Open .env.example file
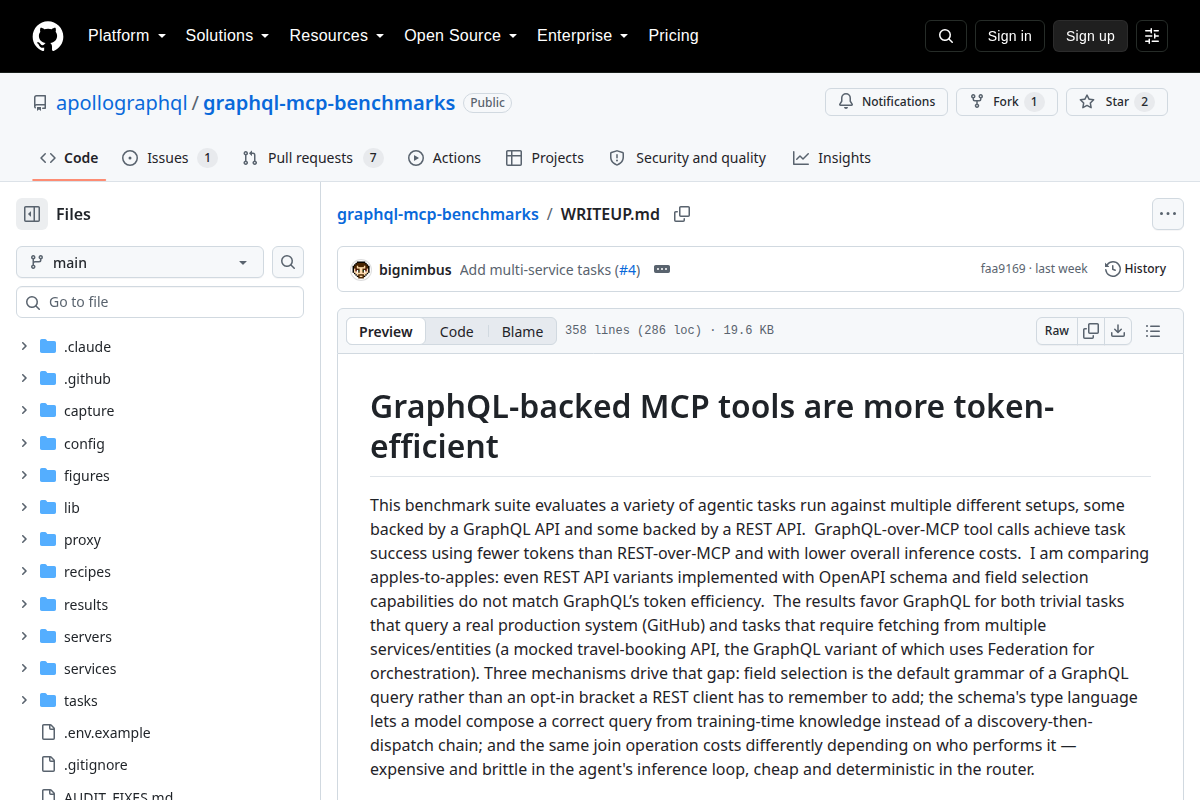 point(107,733)
